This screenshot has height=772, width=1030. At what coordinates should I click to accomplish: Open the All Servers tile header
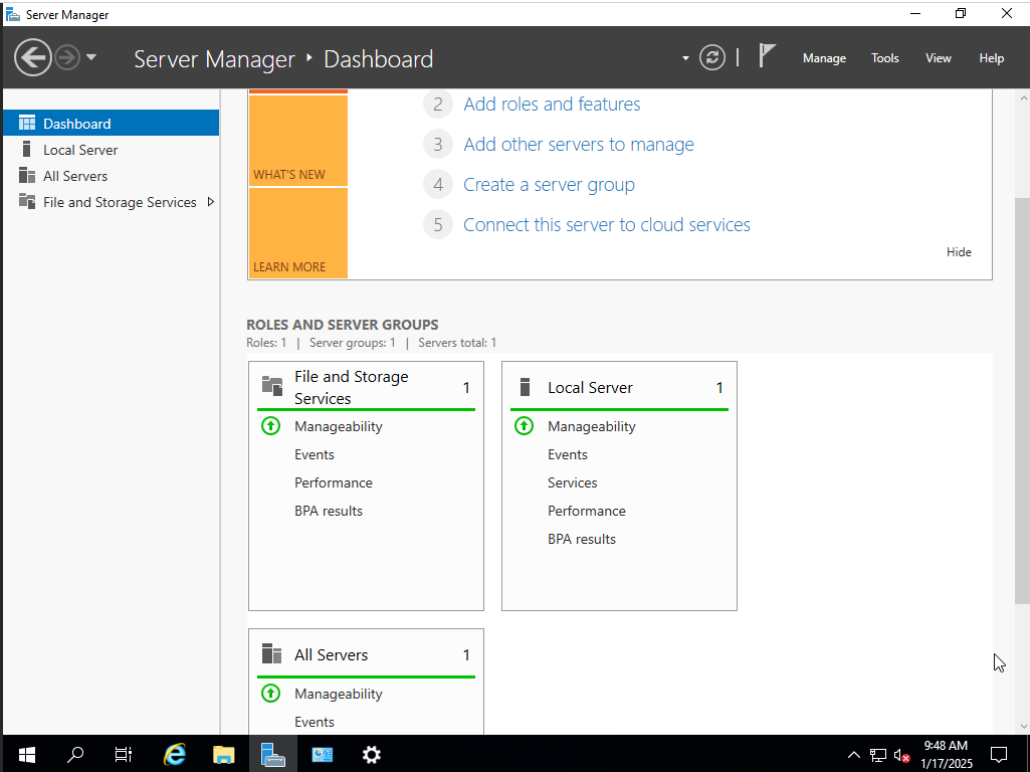click(x=366, y=654)
